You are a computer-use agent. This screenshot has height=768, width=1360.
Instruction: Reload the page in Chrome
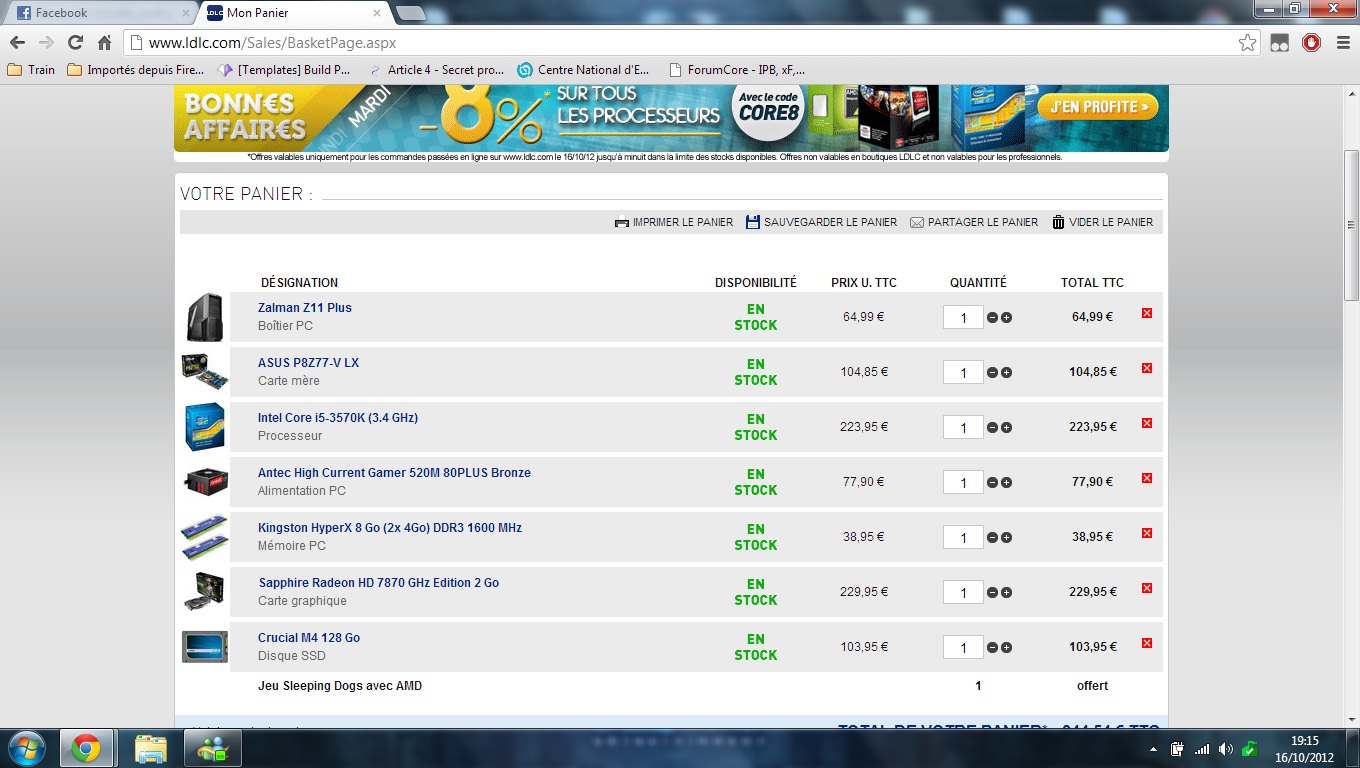pyautogui.click(x=75, y=43)
